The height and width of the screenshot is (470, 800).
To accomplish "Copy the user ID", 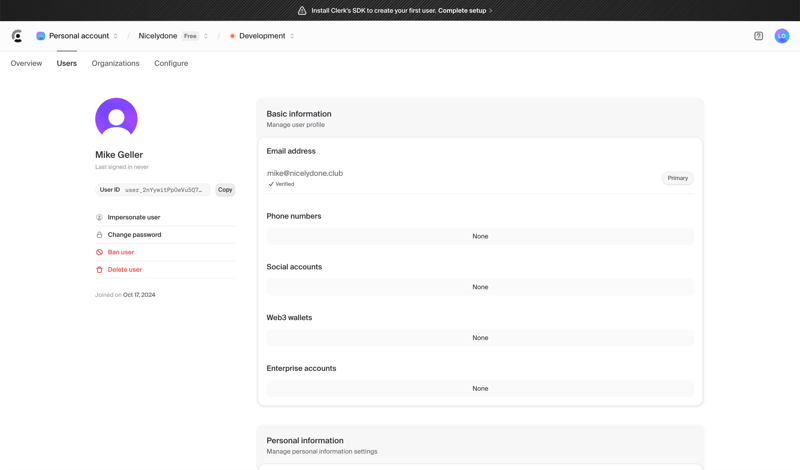I will 225,190.
